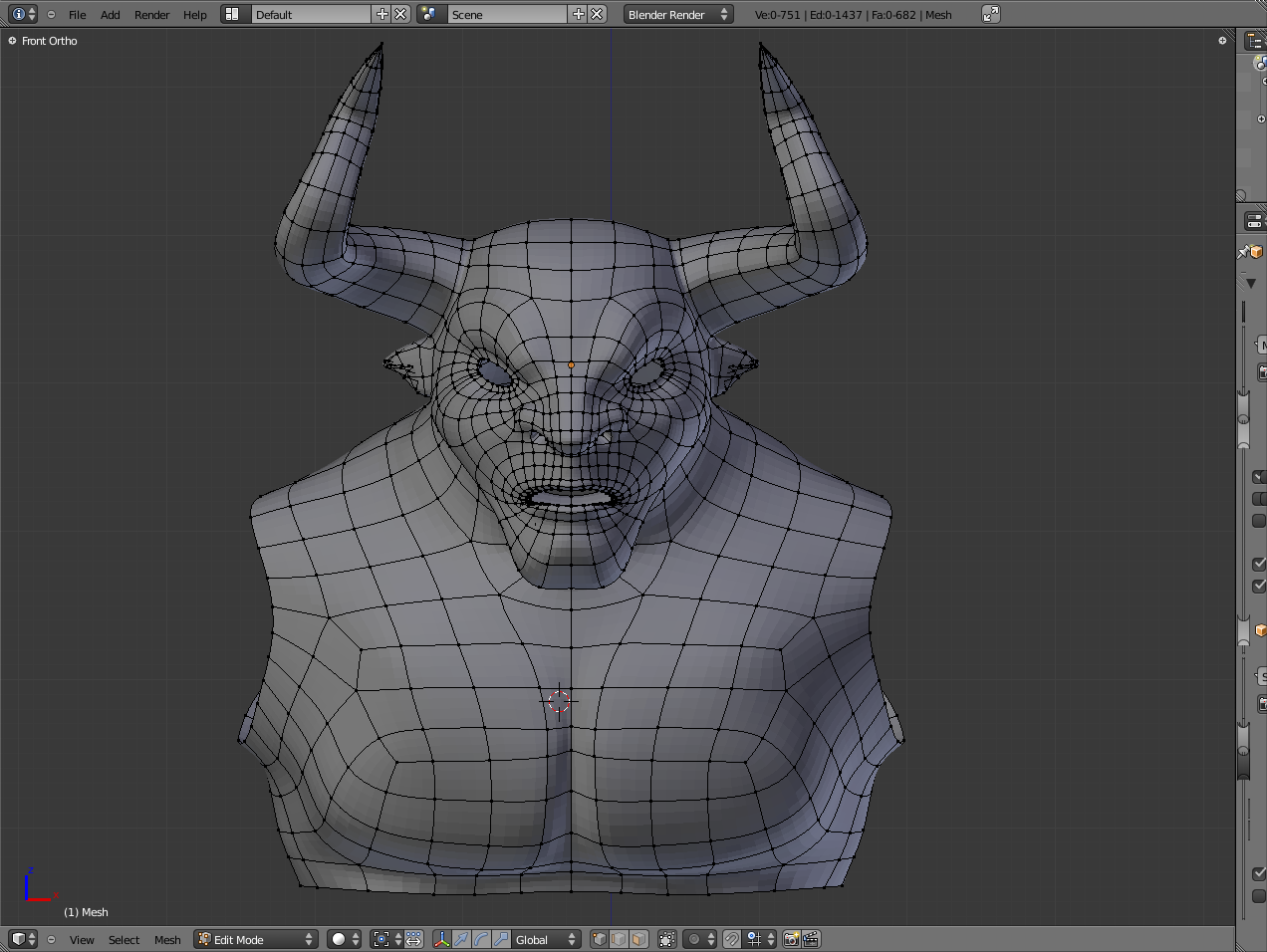Viewport: 1267px width, 952px height.
Task: Toggle limit selection to visible
Action: pos(667,939)
